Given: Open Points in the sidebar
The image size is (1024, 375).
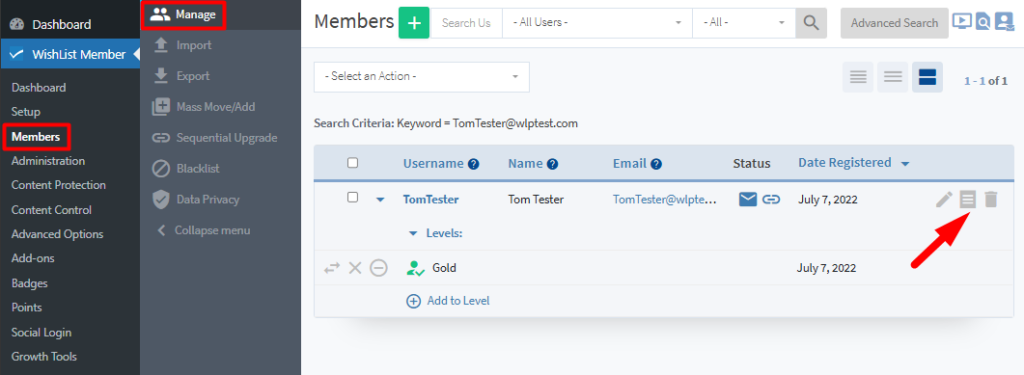Looking at the screenshot, I should click(x=26, y=307).
